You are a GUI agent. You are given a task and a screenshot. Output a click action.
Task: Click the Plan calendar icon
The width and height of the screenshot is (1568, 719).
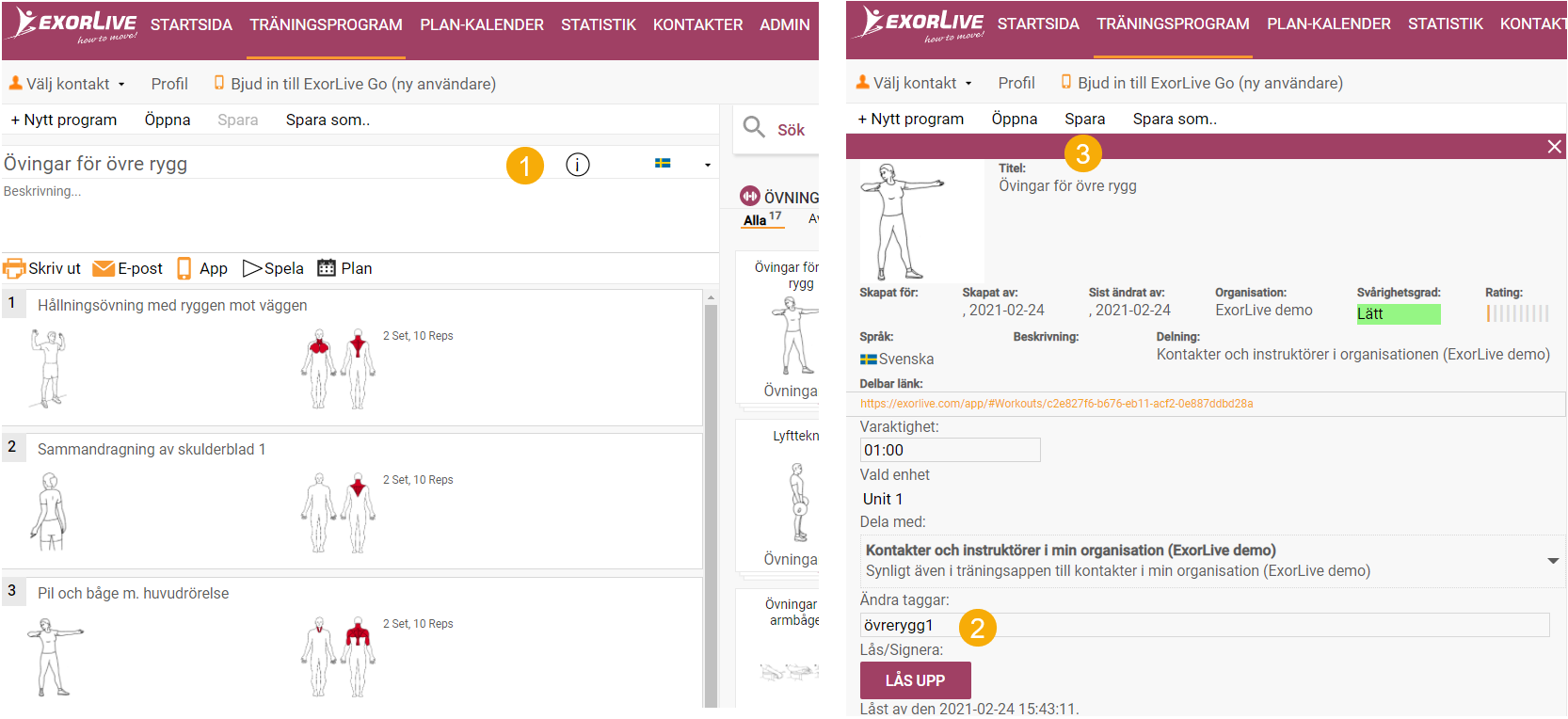coord(327,268)
